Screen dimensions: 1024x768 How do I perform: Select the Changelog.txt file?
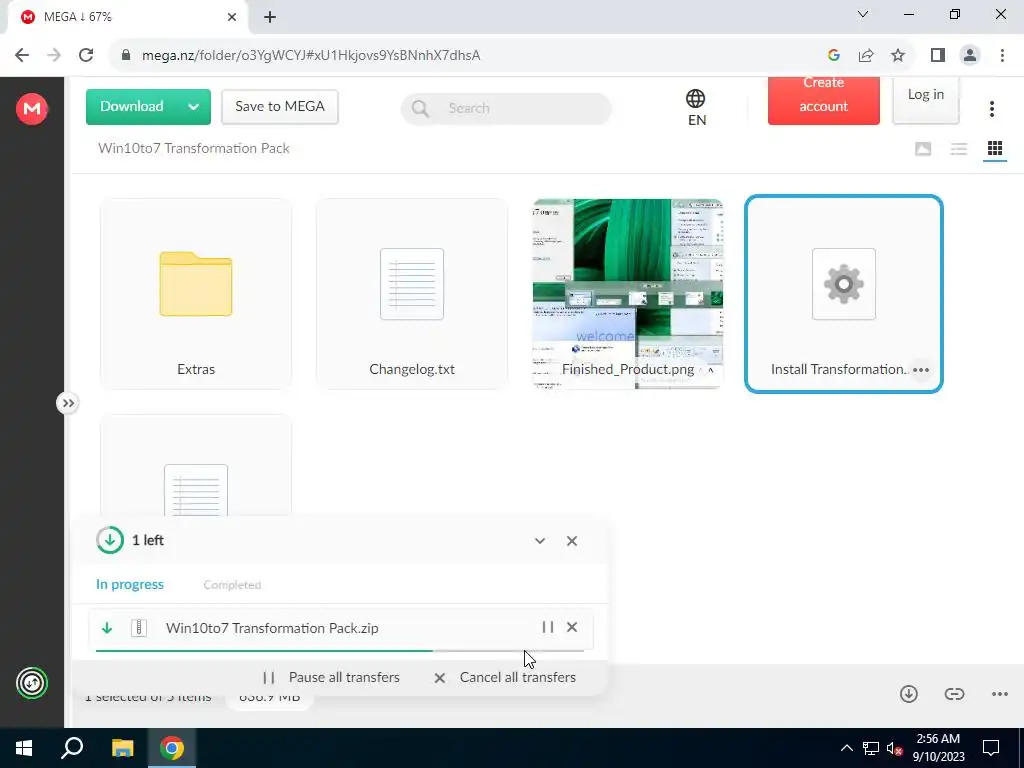(412, 294)
